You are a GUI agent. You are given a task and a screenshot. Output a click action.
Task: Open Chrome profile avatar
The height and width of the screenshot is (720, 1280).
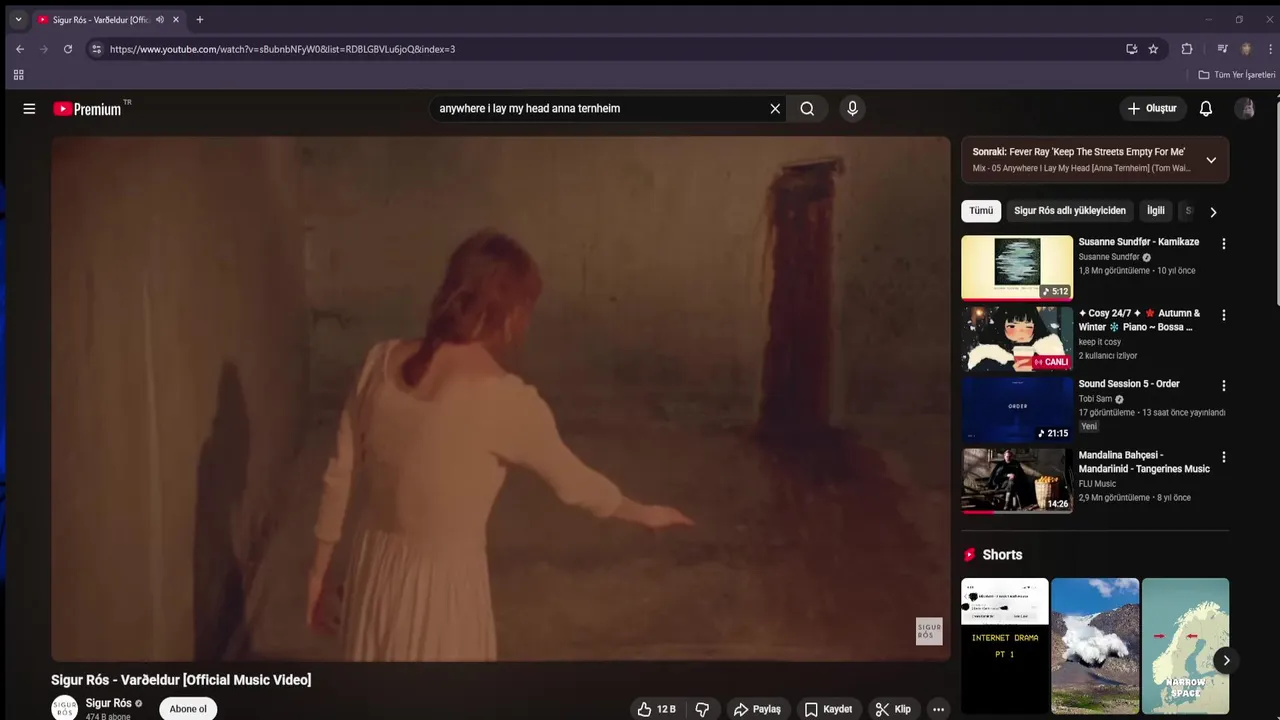coord(1246,49)
